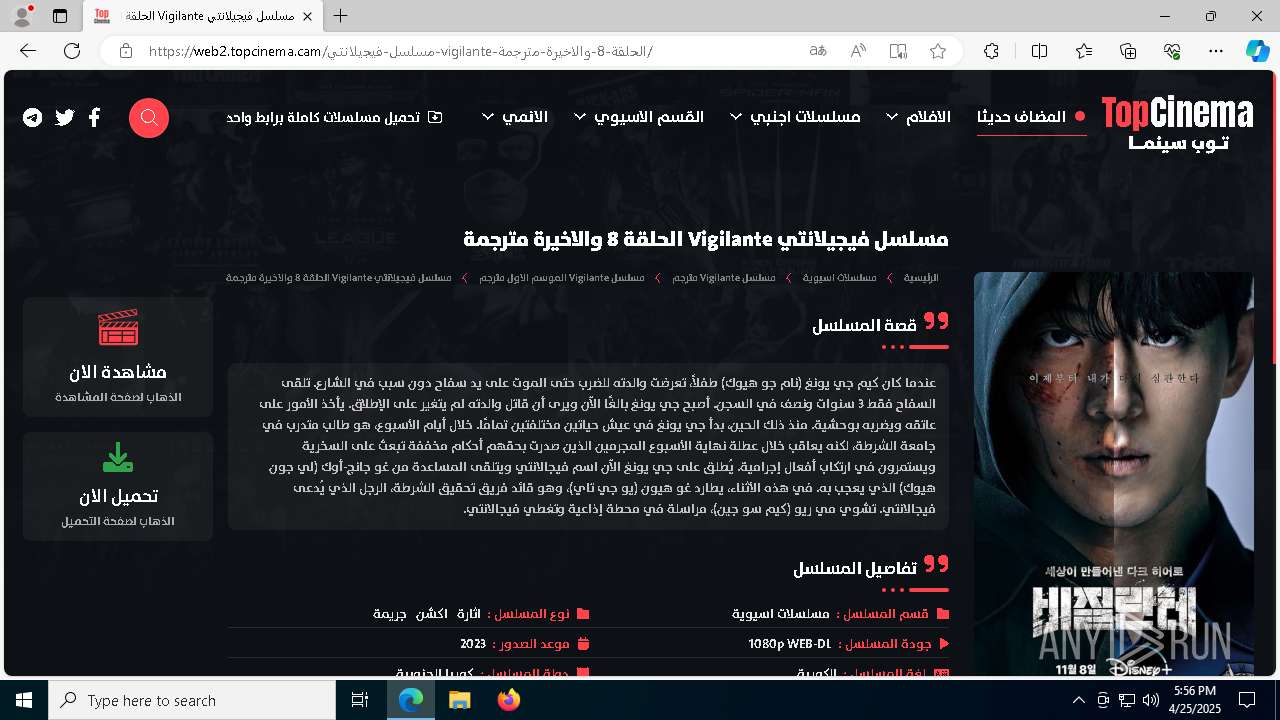Click the Vigilante poster image

[1114, 474]
